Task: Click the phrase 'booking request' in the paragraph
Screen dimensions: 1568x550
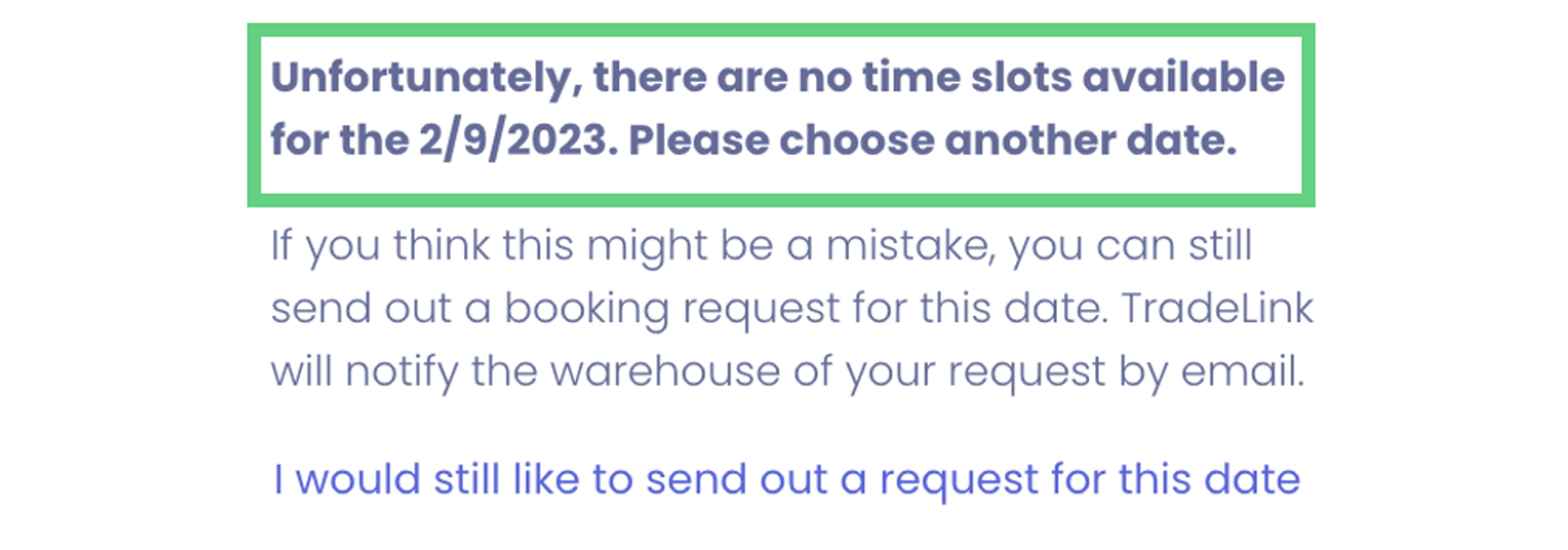Action: tap(671, 308)
